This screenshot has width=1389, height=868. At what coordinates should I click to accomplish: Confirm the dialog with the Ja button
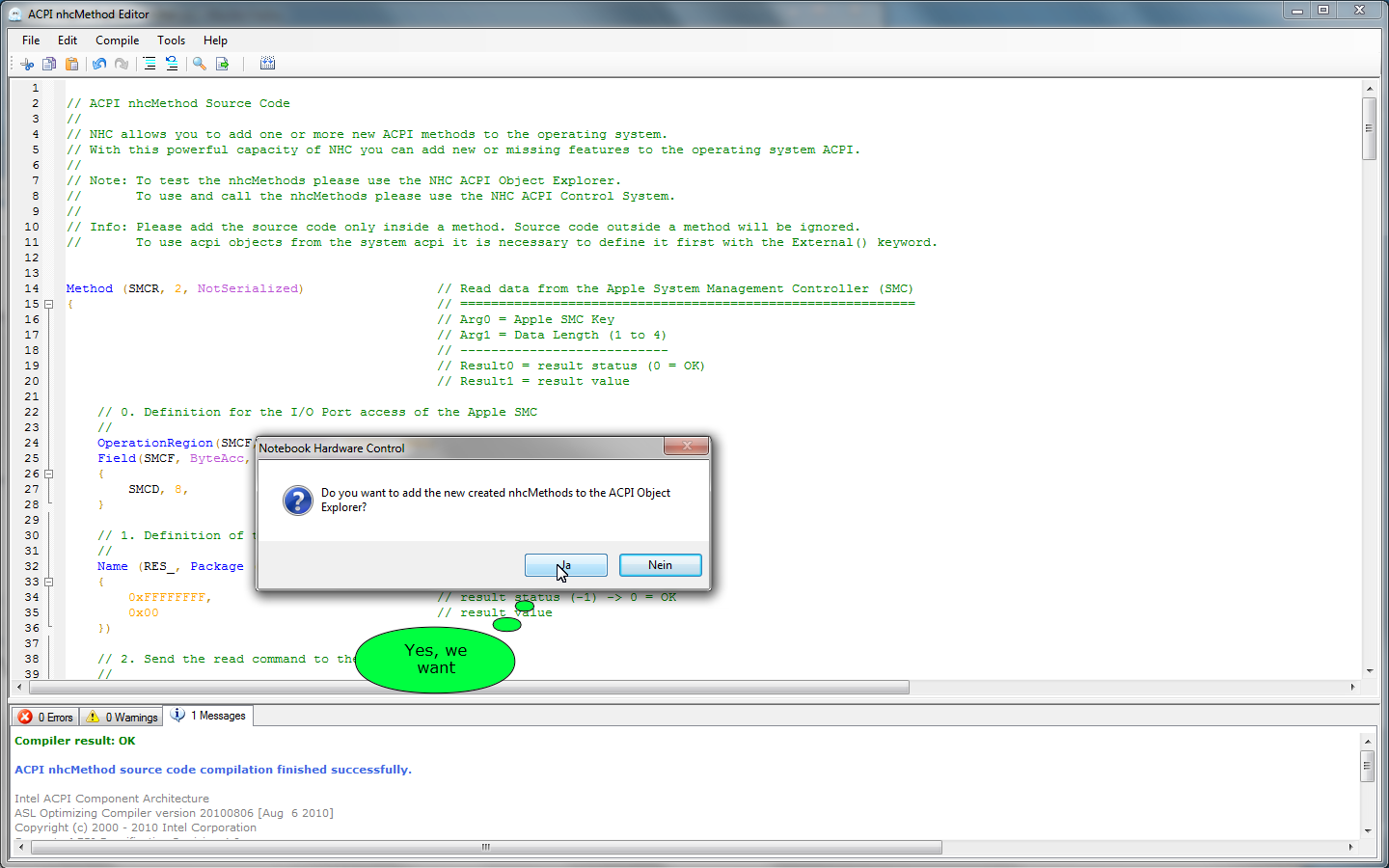pyautogui.click(x=565, y=565)
